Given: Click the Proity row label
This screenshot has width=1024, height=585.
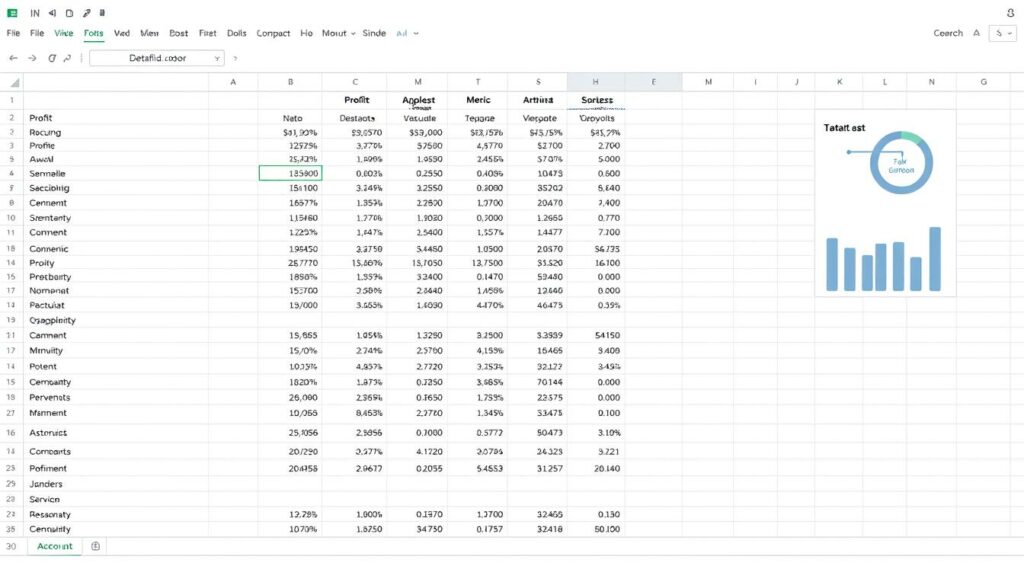Looking at the screenshot, I should click(42, 263).
